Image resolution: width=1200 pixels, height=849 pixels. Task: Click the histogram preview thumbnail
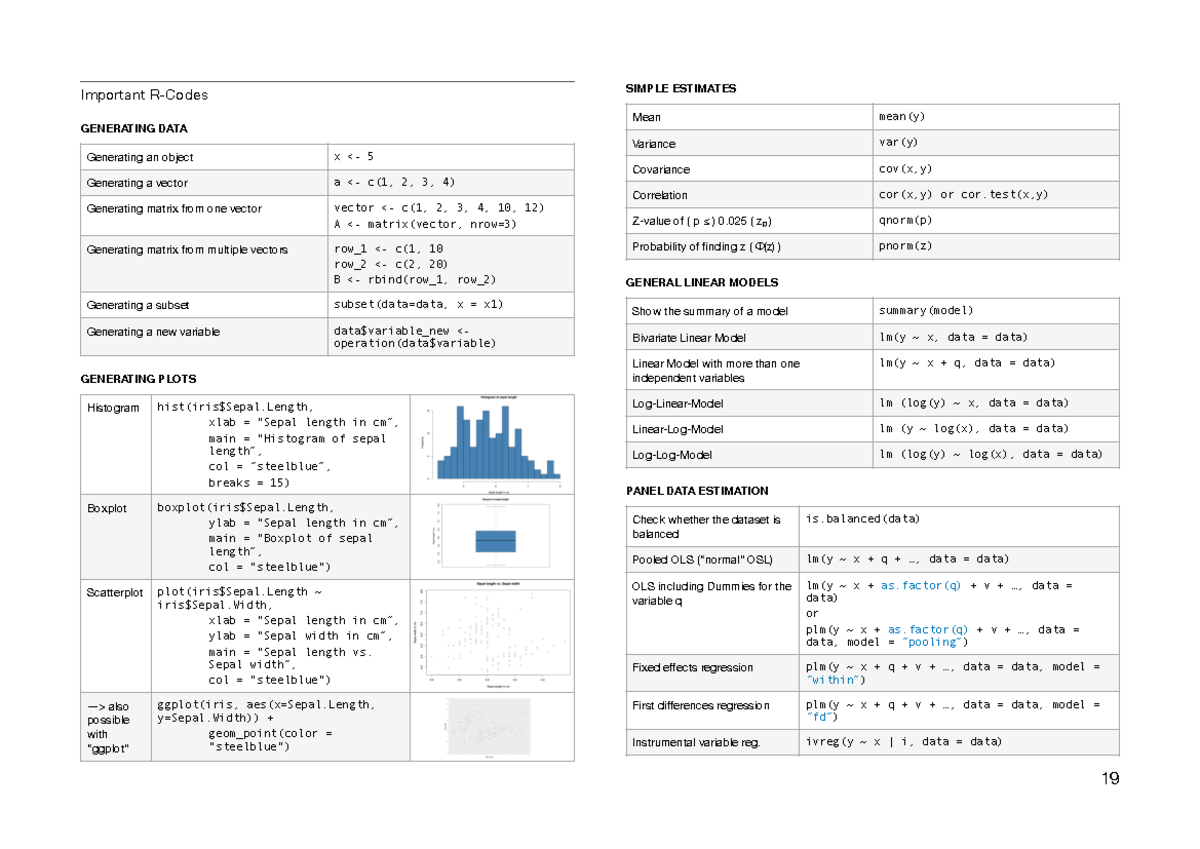click(x=490, y=442)
